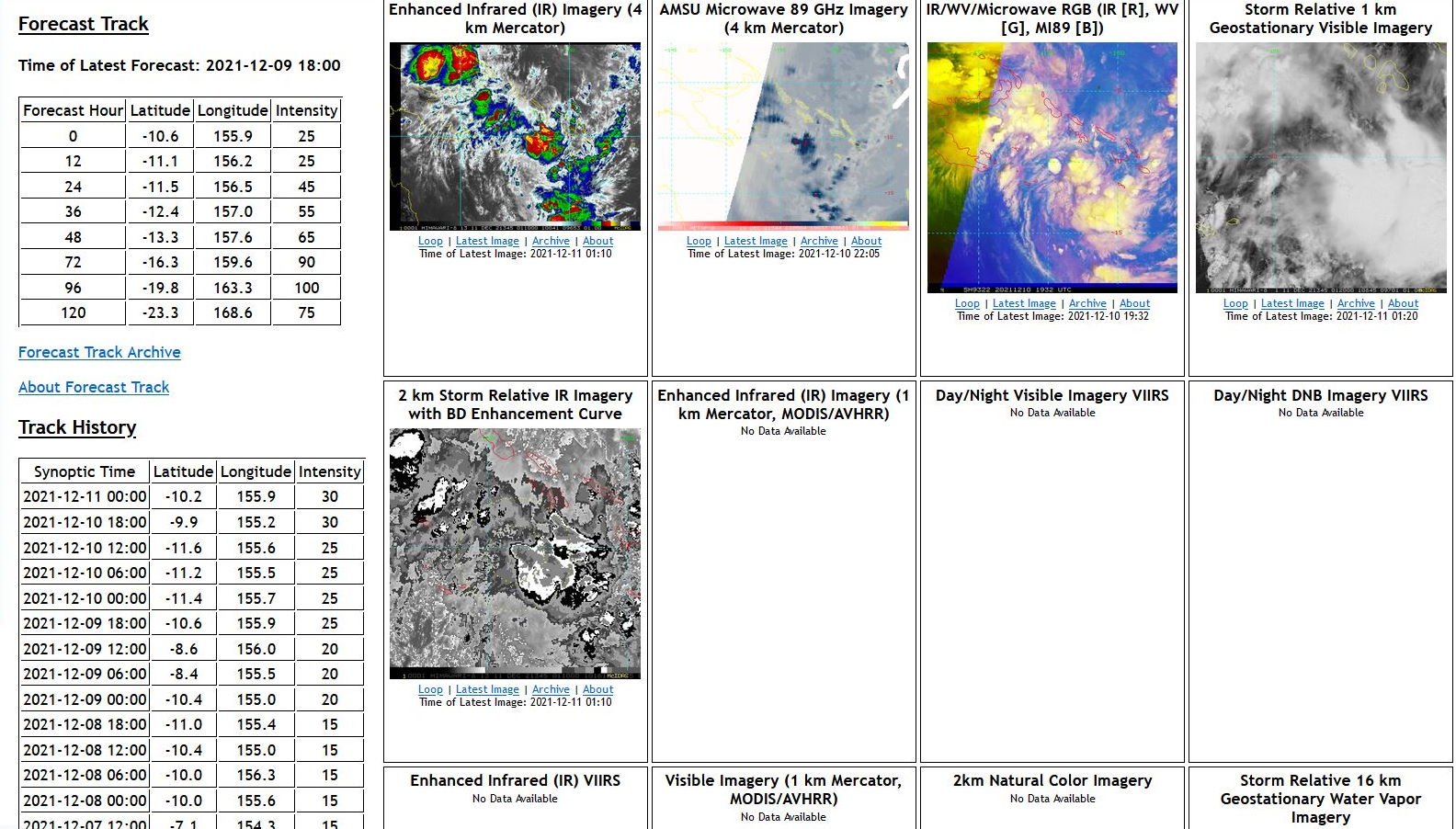Screen dimensions: 1456x829
Task: Open Latest Image under Storm Relative Visible Imagery
Action: click(1292, 303)
